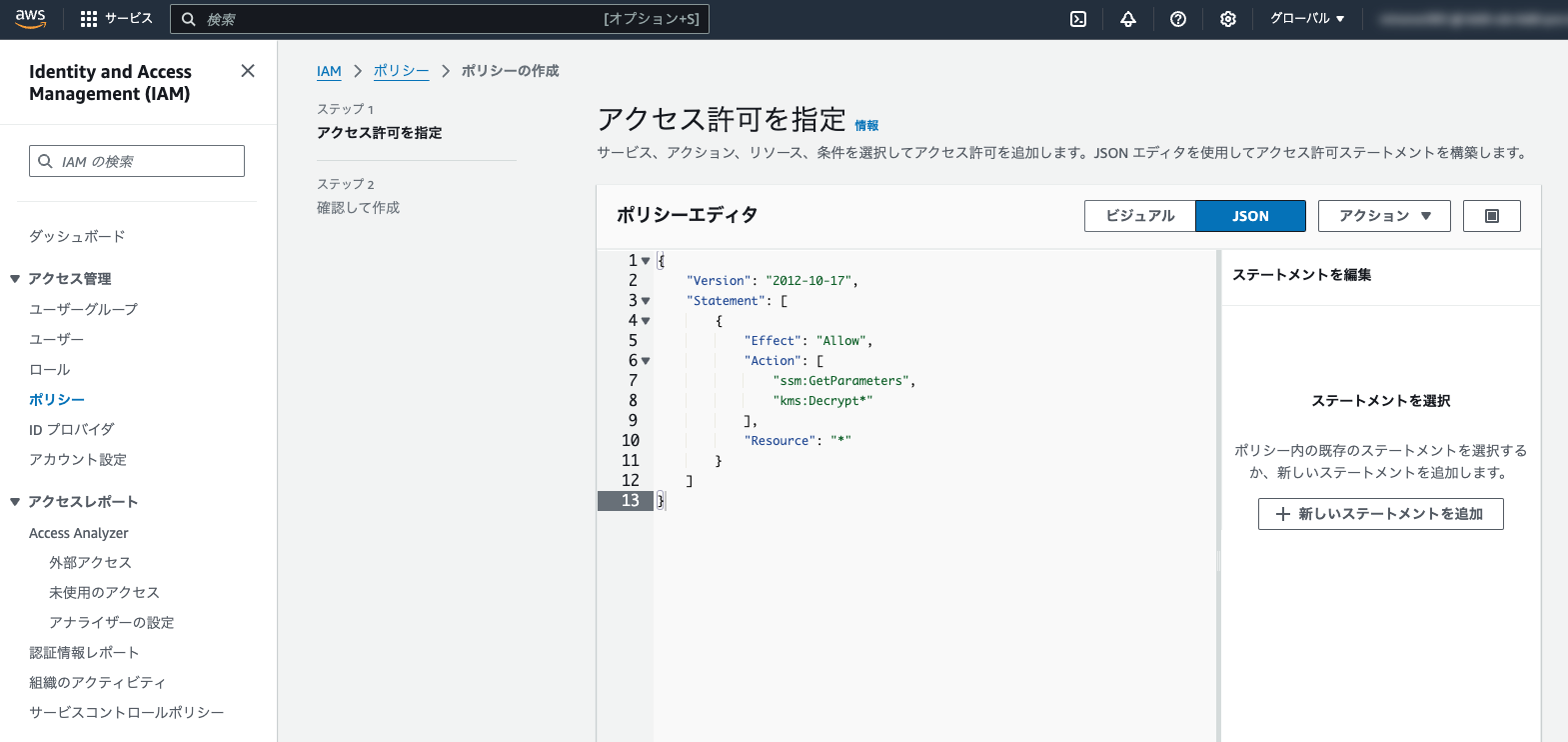1568x742 pixels.
Task: Open the Dashboard in the sidebar
Action: (x=77, y=237)
